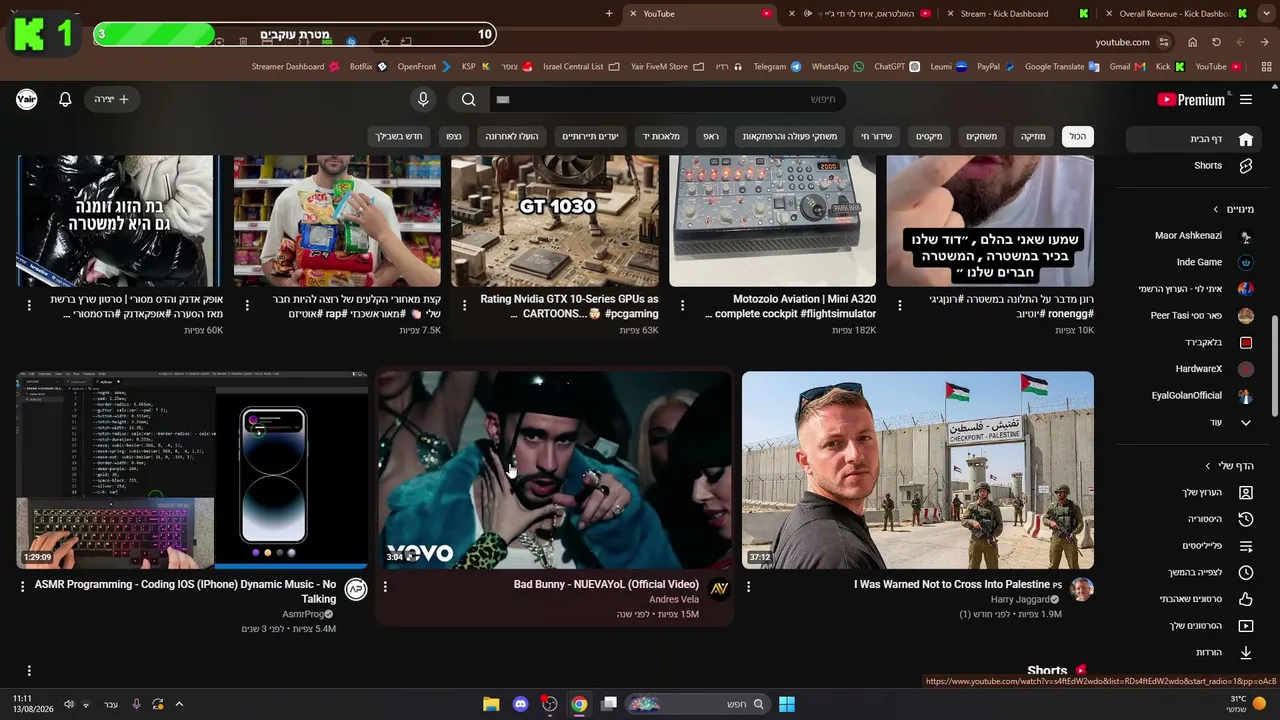Viewport: 1280px width, 720px height.
Task: Open the Telegram bookmark
Action: 777,67
